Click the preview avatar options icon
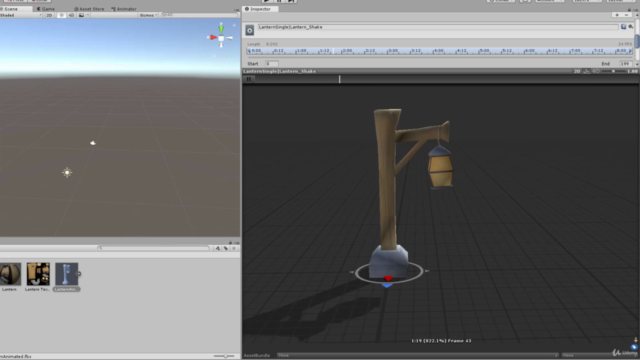 [596, 71]
